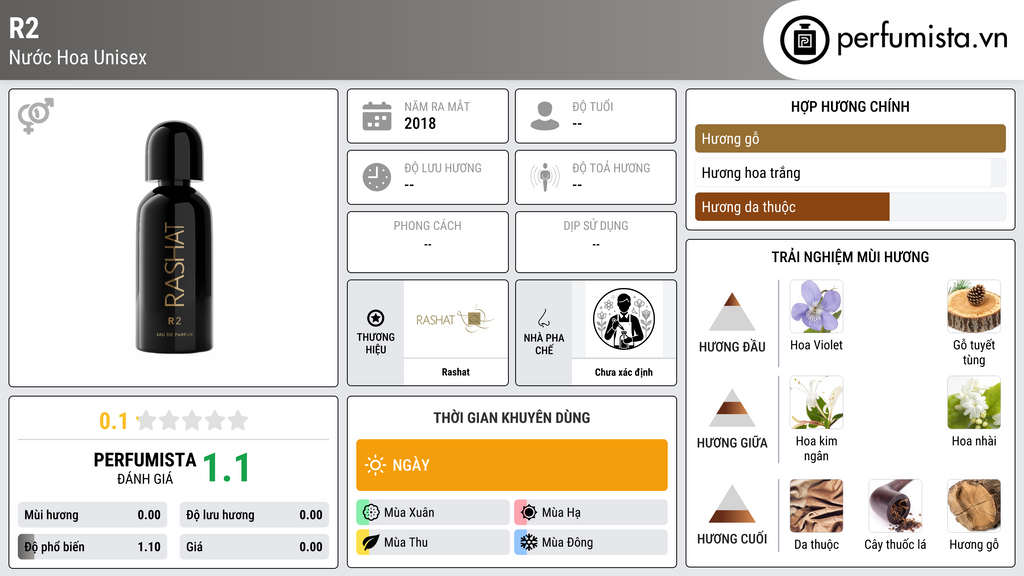Viewport: 1024px width, 576px height.
Task: Click the Giá score row
Action: point(254,547)
